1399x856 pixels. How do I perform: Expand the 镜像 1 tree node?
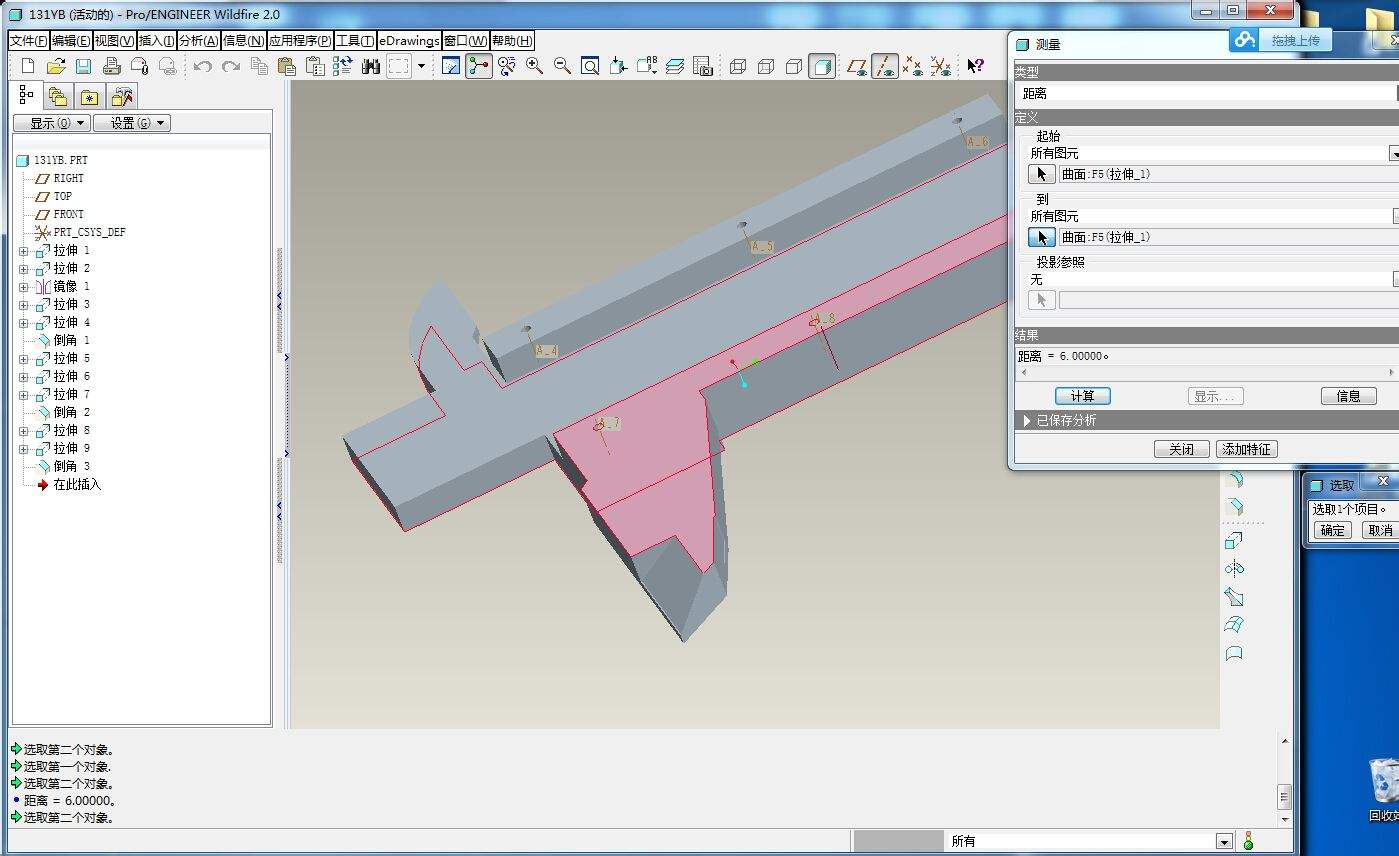click(23, 287)
